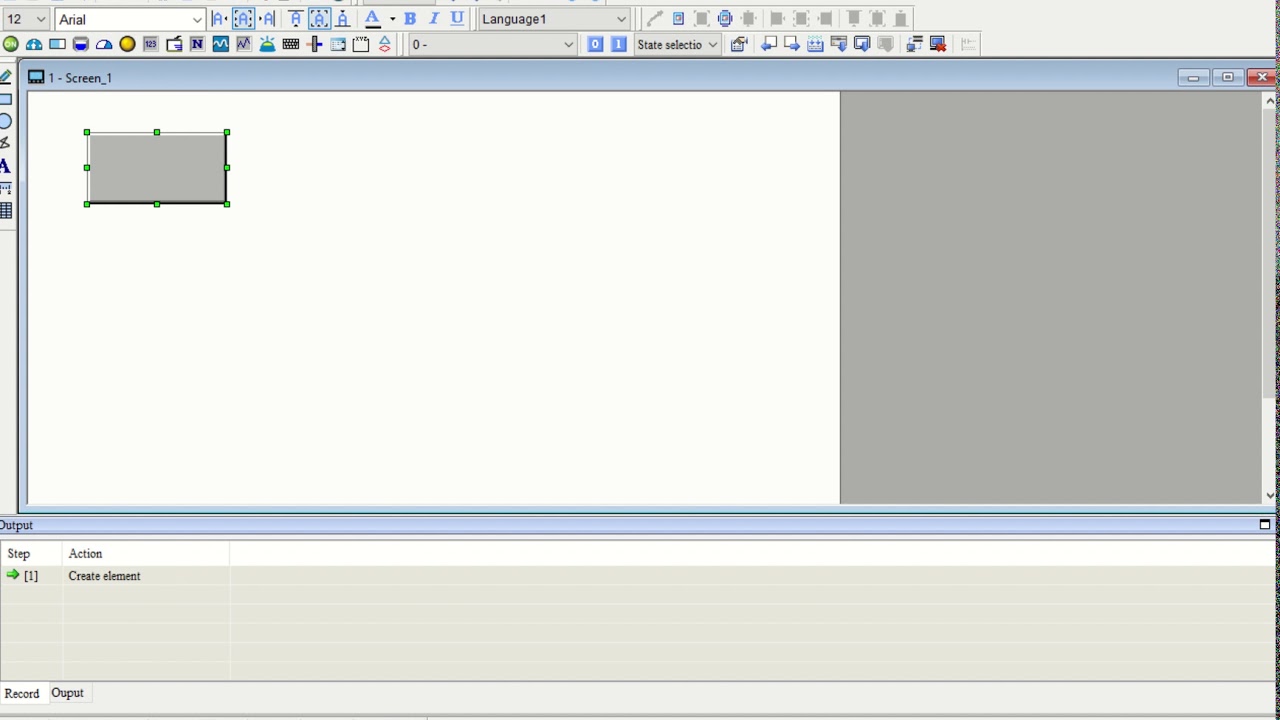Image resolution: width=1280 pixels, height=720 pixels.
Task: Toggle bold formatting
Action: point(410,19)
